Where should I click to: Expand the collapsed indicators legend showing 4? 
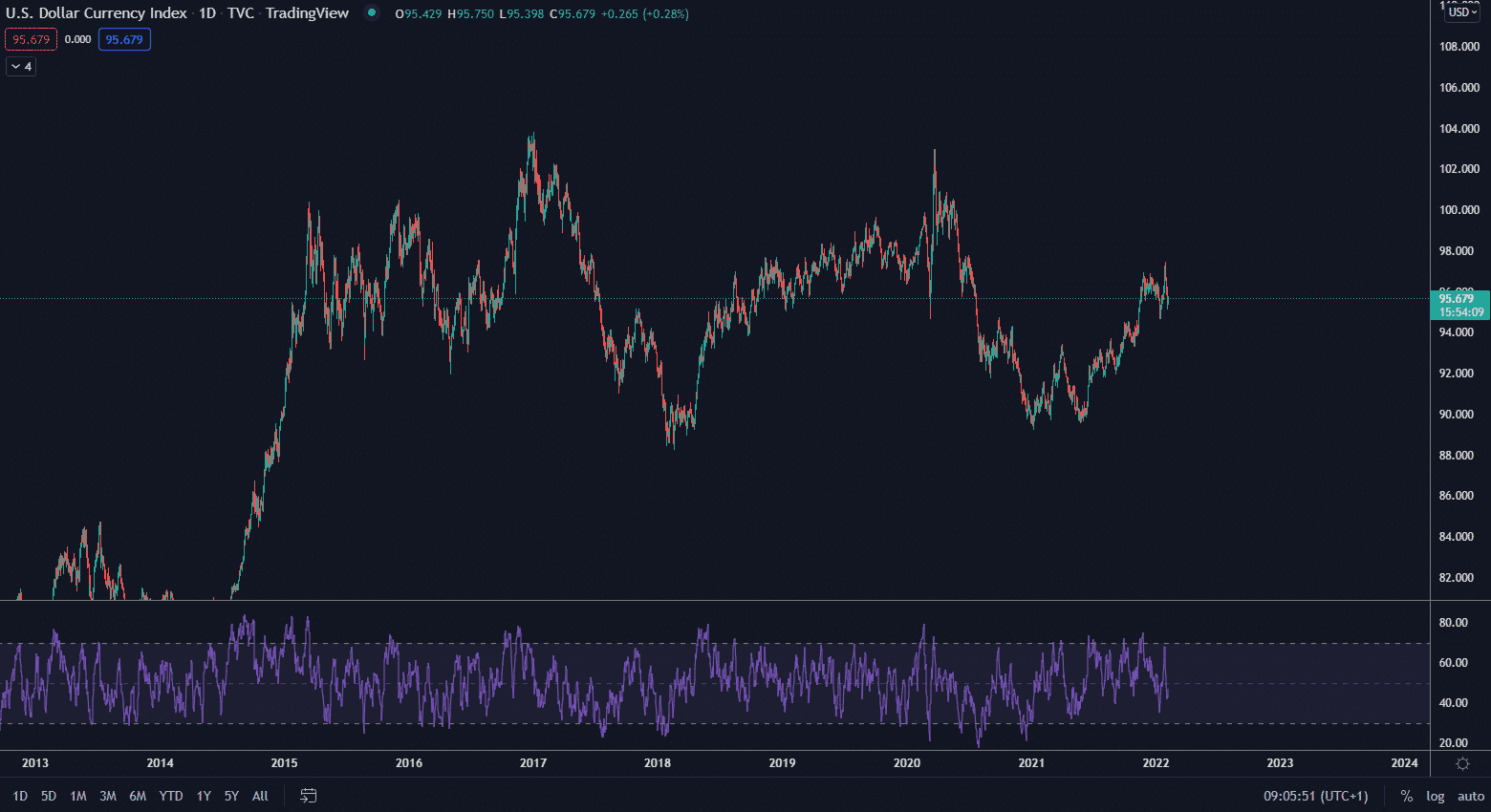[21, 67]
